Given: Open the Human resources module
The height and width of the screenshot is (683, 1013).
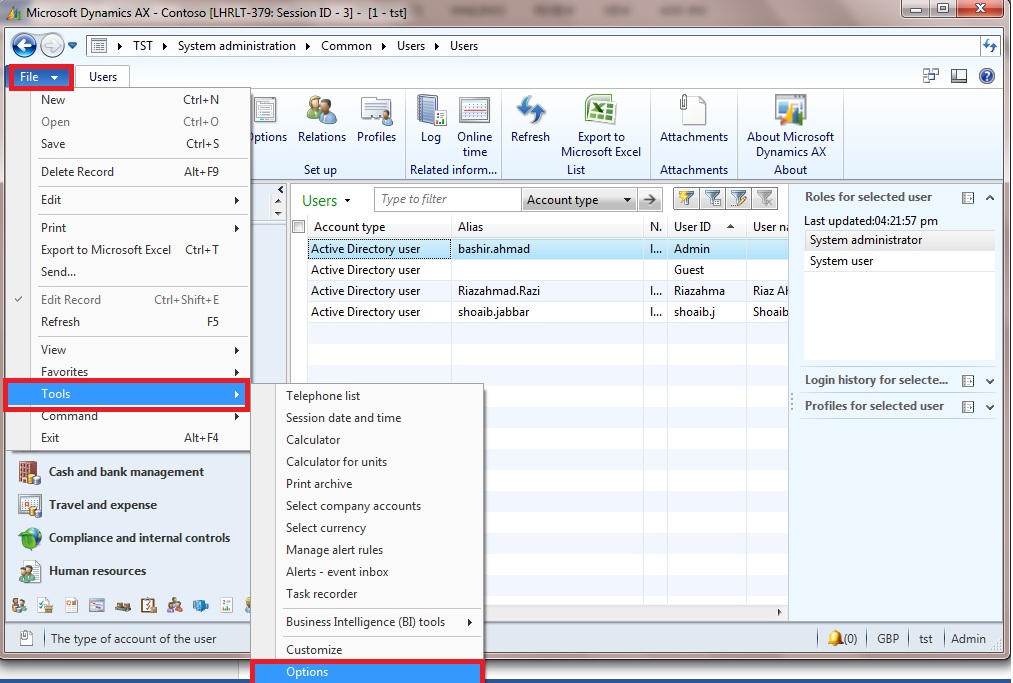Looking at the screenshot, I should pyautogui.click(x=98, y=571).
